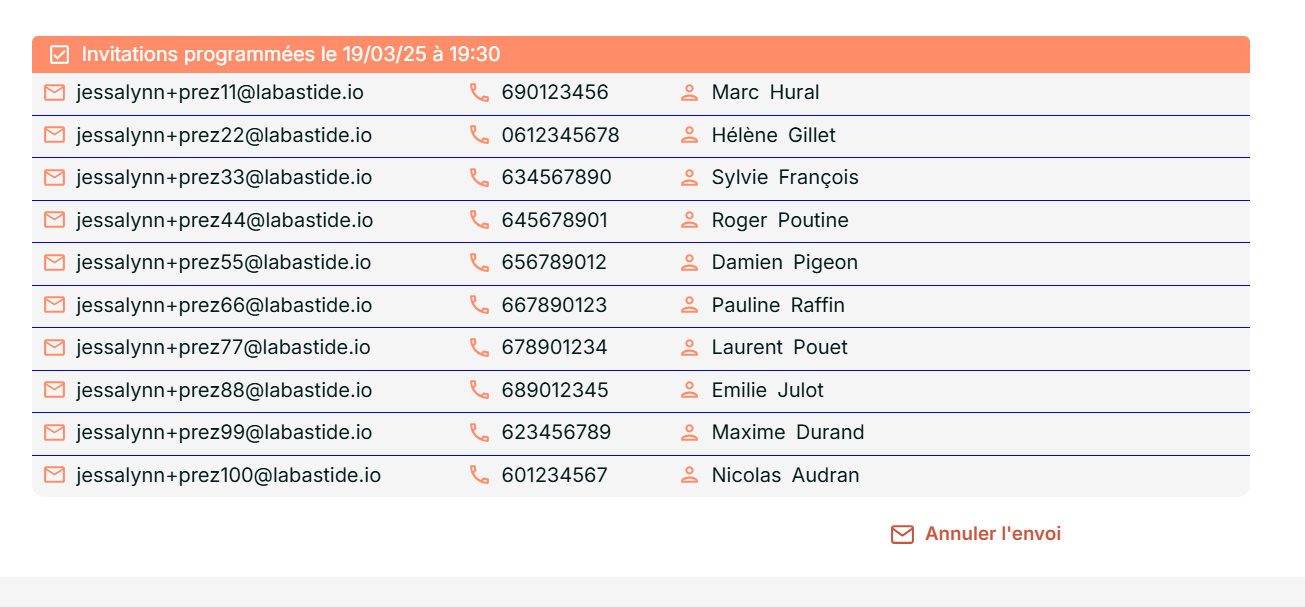
Task: Click the phone icon next to 0612345678
Action: coord(480,135)
